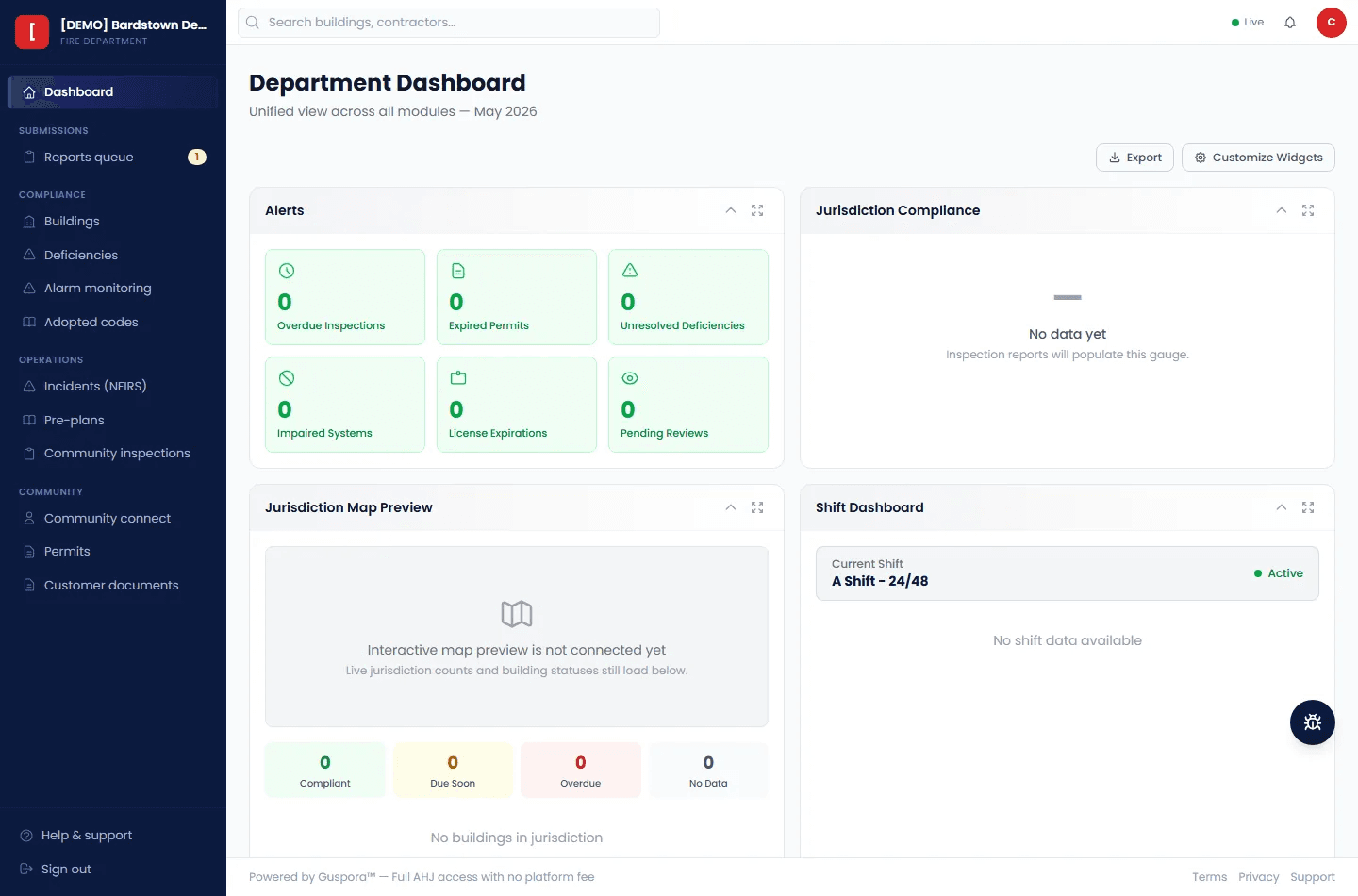Click the Reports queue badge showing 1
Image resolution: width=1358 pixels, height=896 pixels.
tap(197, 158)
